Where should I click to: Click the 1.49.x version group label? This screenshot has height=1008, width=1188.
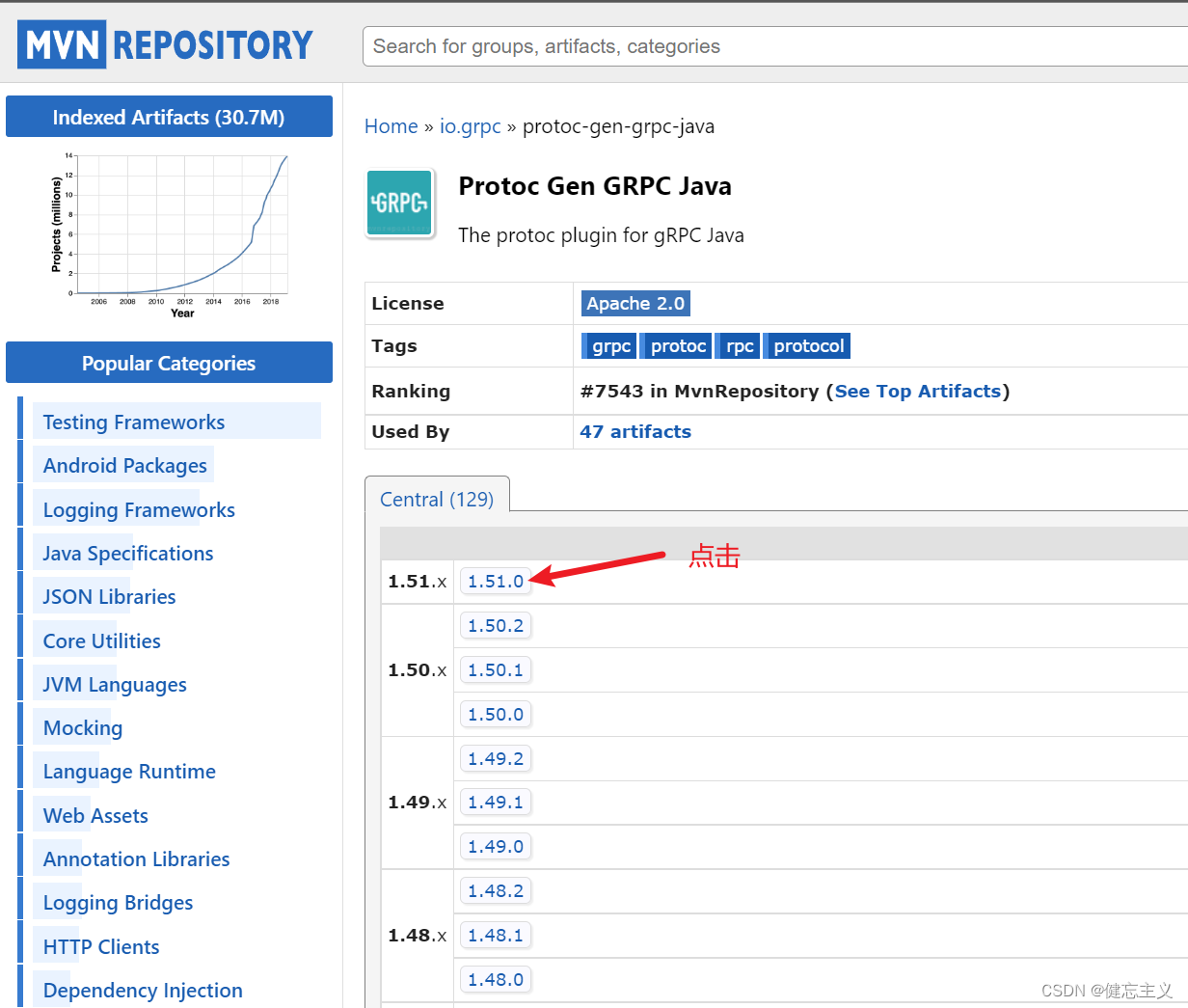click(417, 803)
